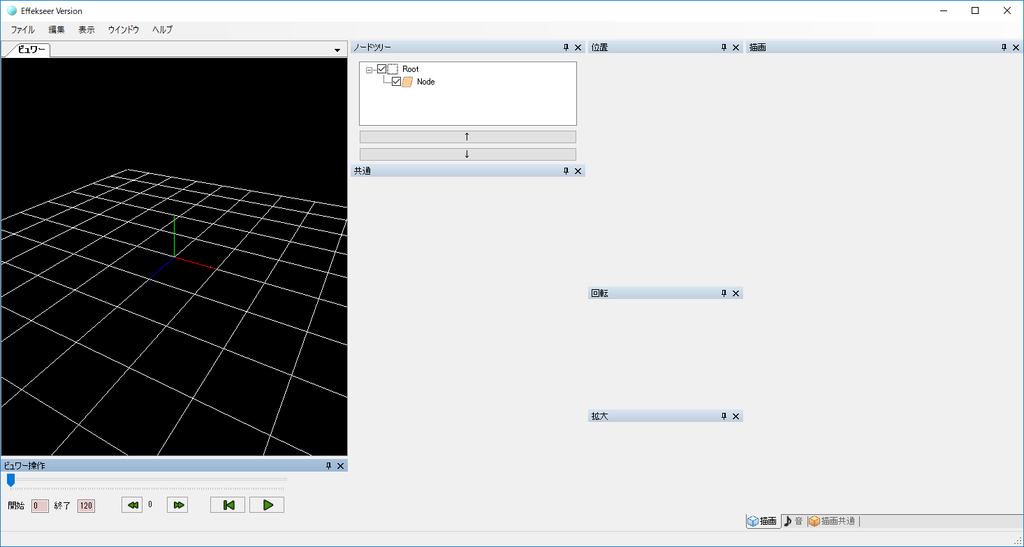The width and height of the screenshot is (1024, 547).
Task: Open viewer tab list dropdown arrow
Action: (337, 50)
